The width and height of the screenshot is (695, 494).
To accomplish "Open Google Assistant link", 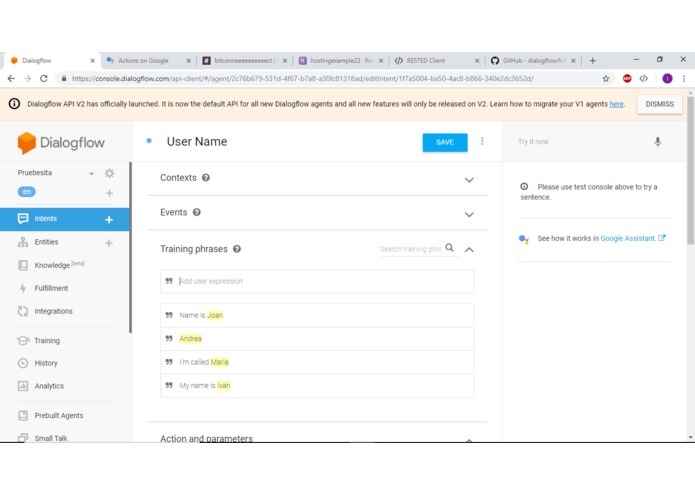I will [633, 238].
